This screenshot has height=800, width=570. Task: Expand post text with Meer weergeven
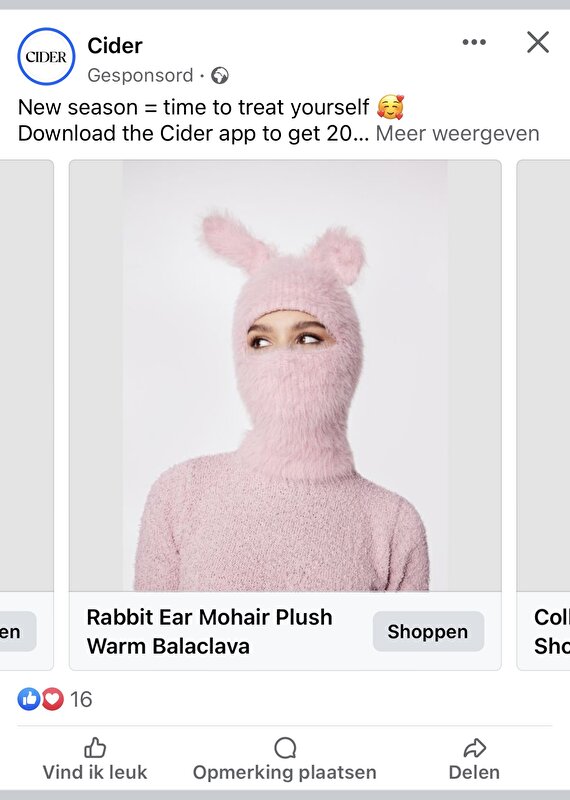pyautogui.click(x=457, y=134)
